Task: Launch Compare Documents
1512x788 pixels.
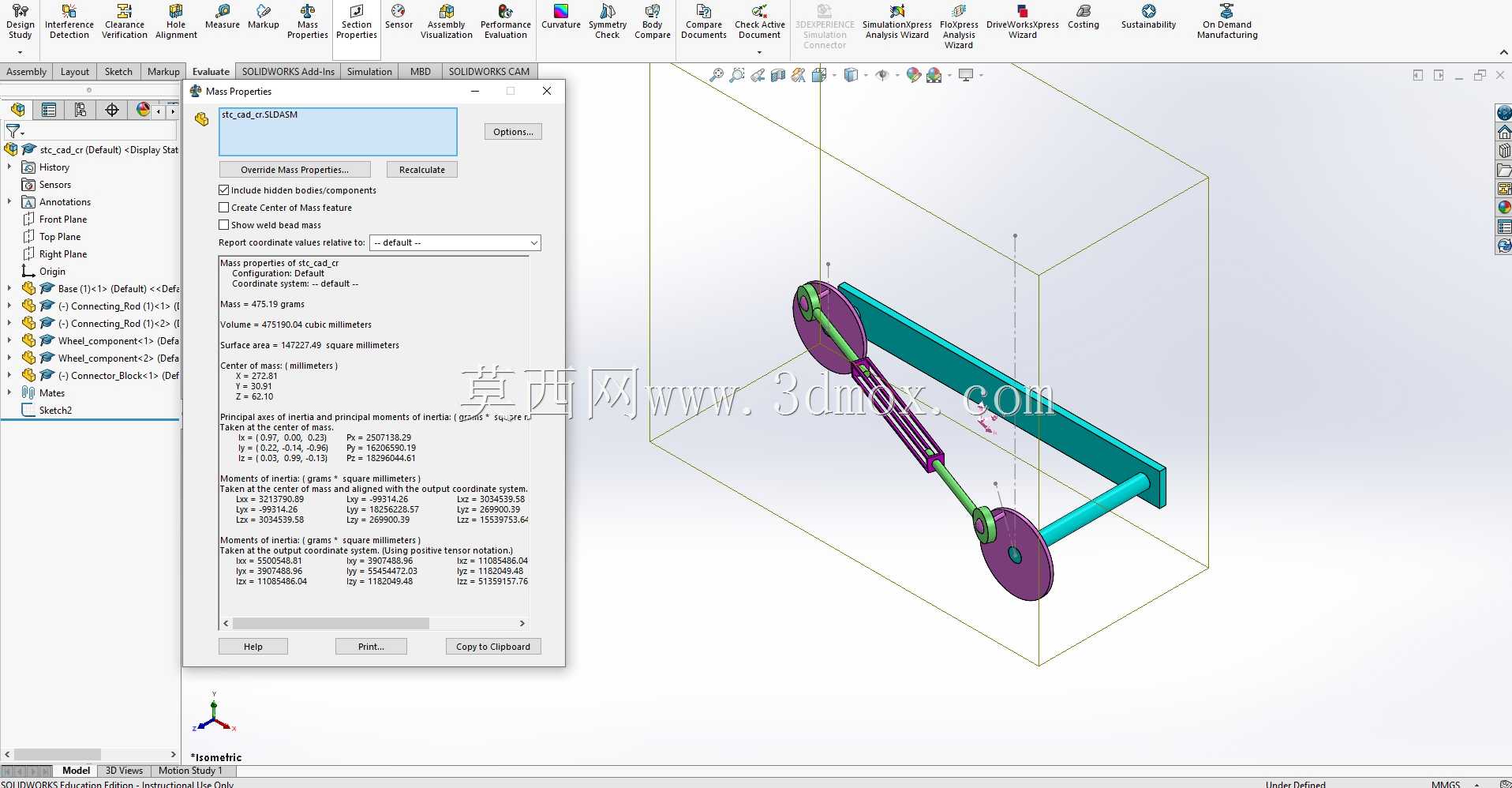Action: [x=704, y=21]
